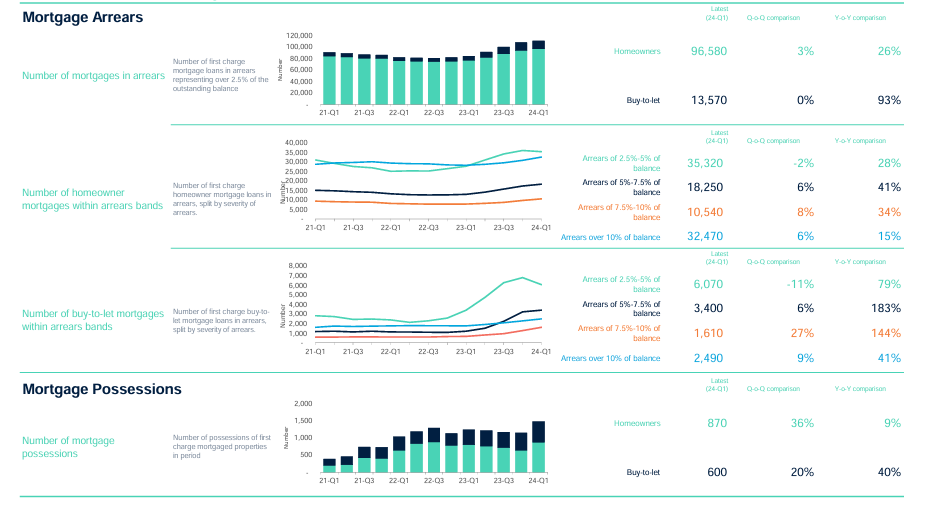This screenshot has width=934, height=517.
Task: Select buy-to-let value 3,400
Action: click(x=708, y=308)
